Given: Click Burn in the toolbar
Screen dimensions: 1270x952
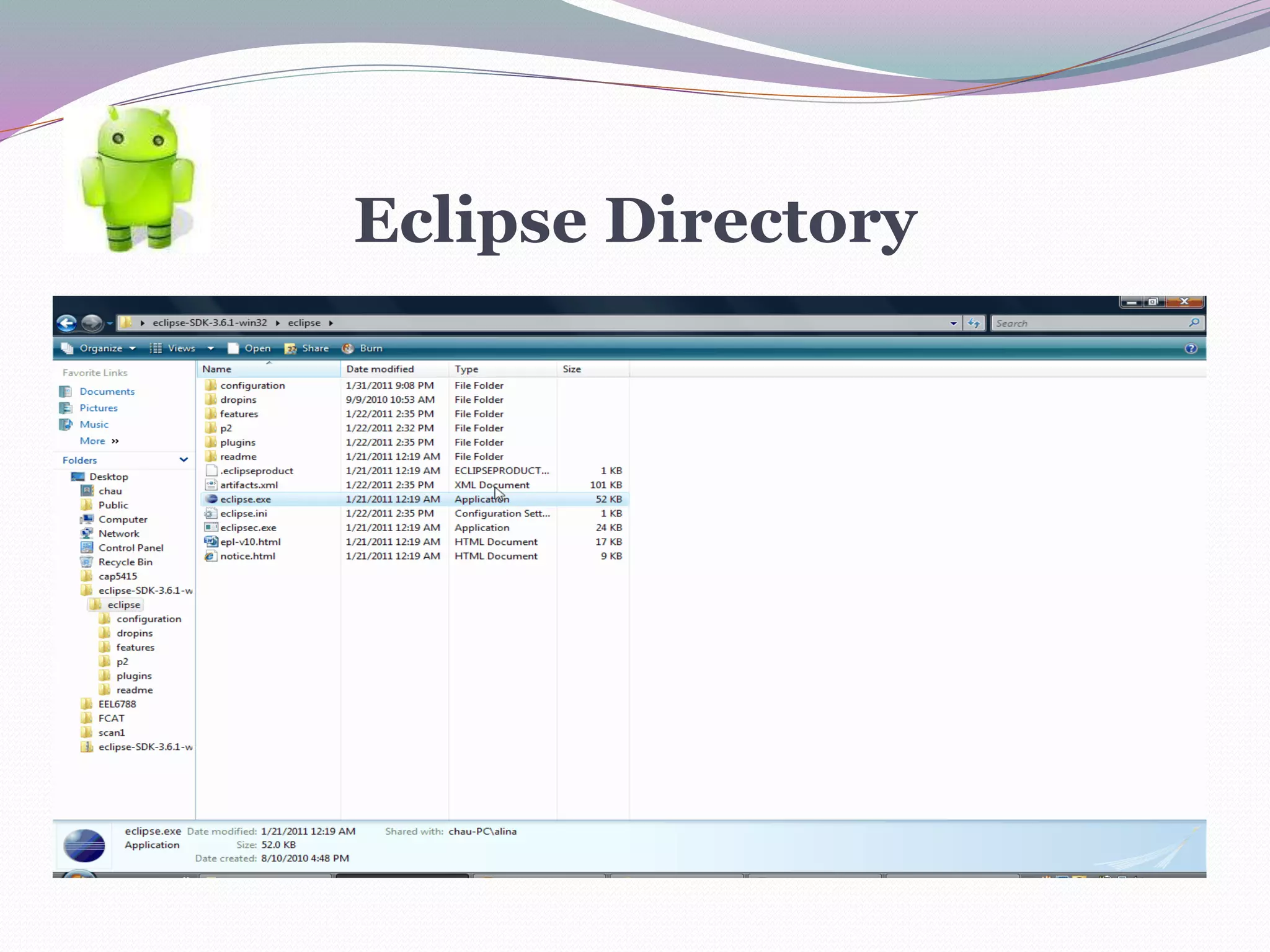Looking at the screenshot, I should pos(362,348).
